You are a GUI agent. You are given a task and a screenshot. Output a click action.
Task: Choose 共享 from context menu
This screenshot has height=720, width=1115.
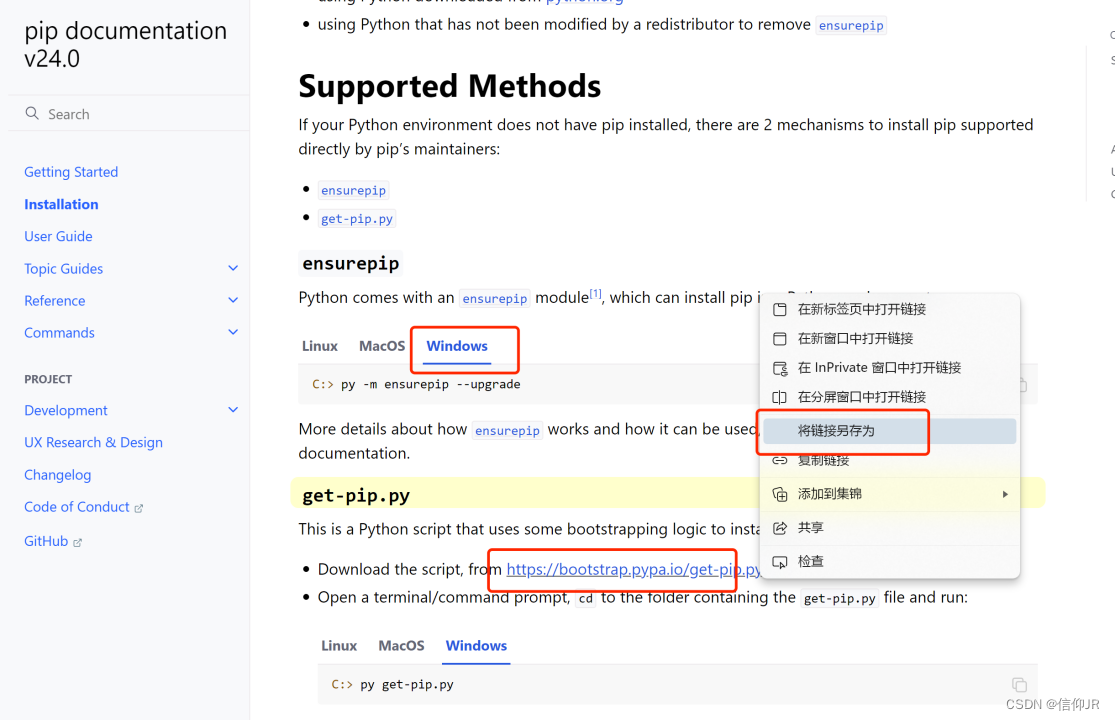coord(890,527)
